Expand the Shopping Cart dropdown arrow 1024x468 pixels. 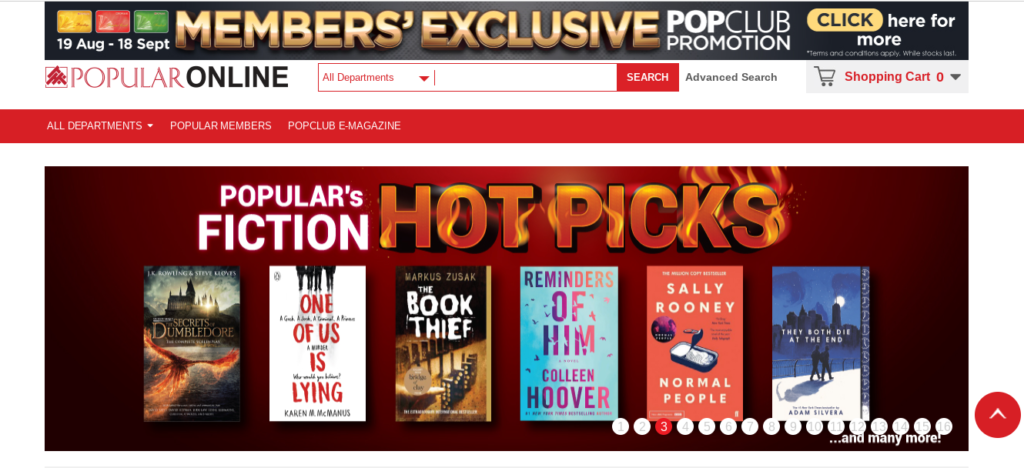(x=955, y=77)
